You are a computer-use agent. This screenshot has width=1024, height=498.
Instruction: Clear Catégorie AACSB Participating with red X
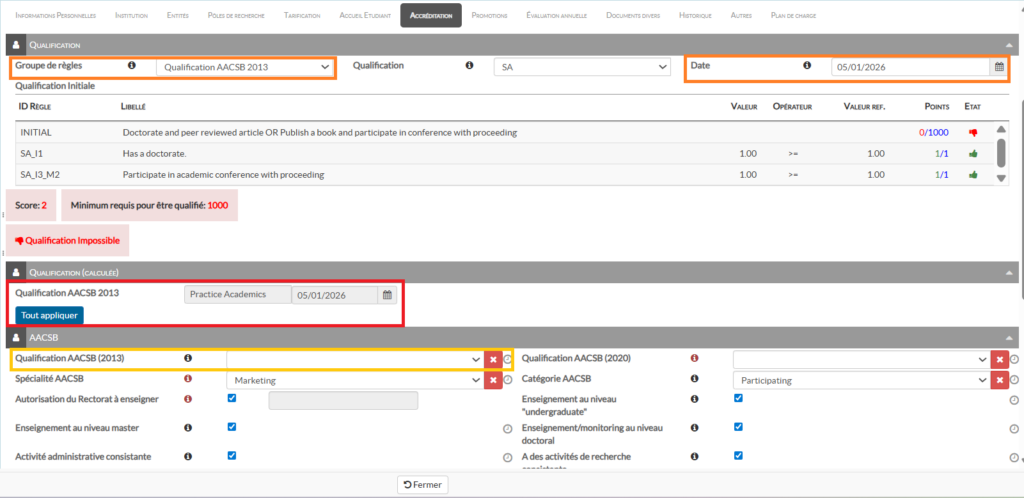click(x=999, y=380)
